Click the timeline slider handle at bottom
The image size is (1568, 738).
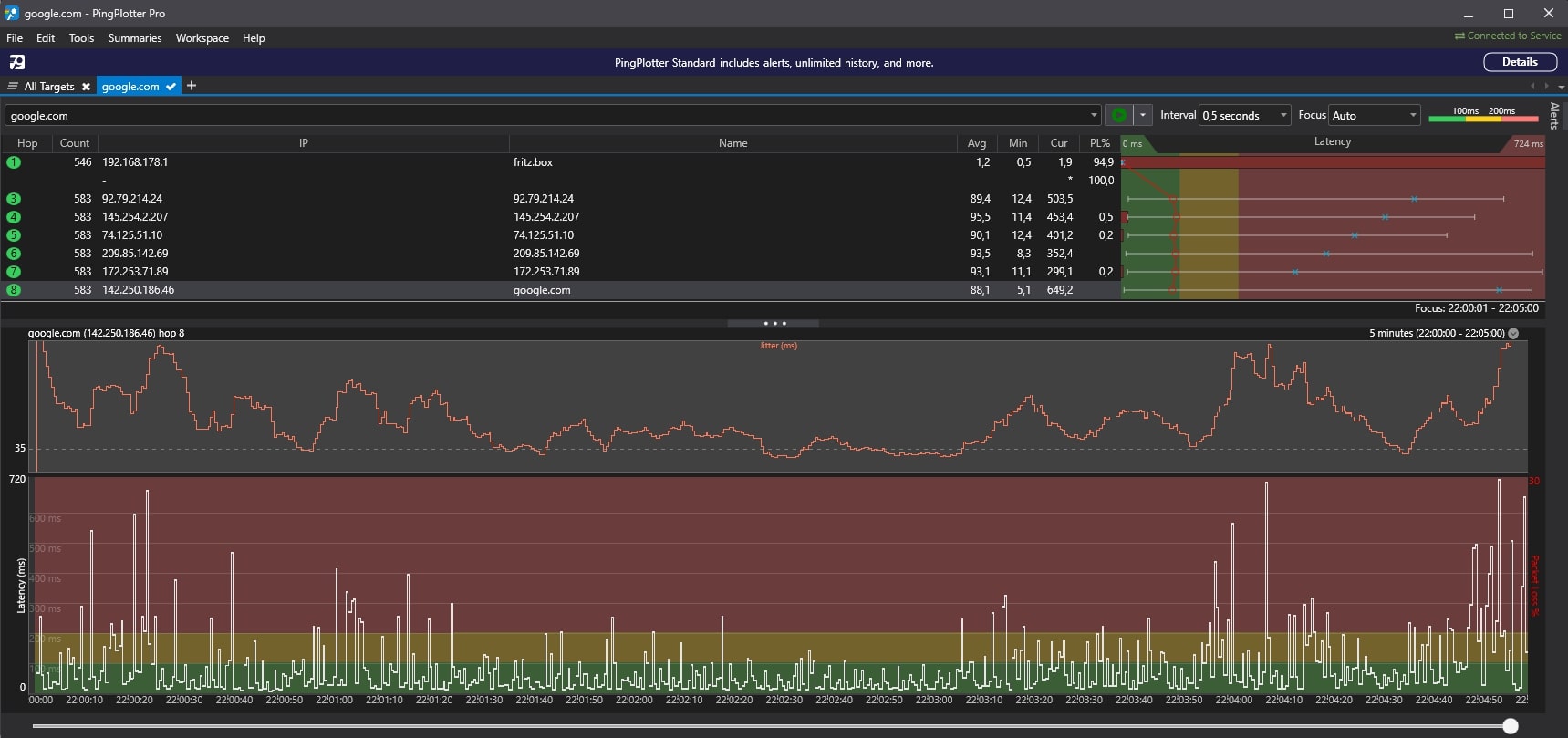coord(1511,726)
